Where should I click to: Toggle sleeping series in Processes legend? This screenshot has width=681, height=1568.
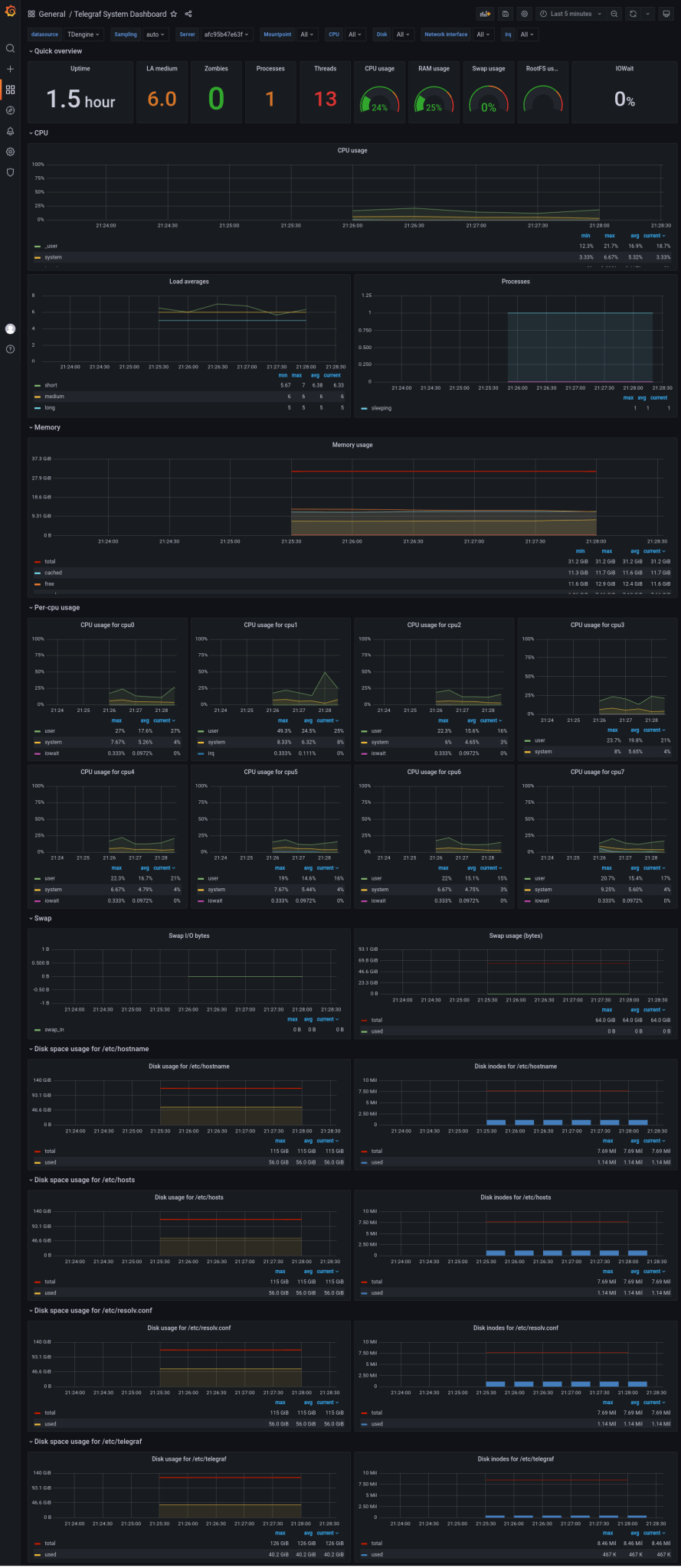381,408
